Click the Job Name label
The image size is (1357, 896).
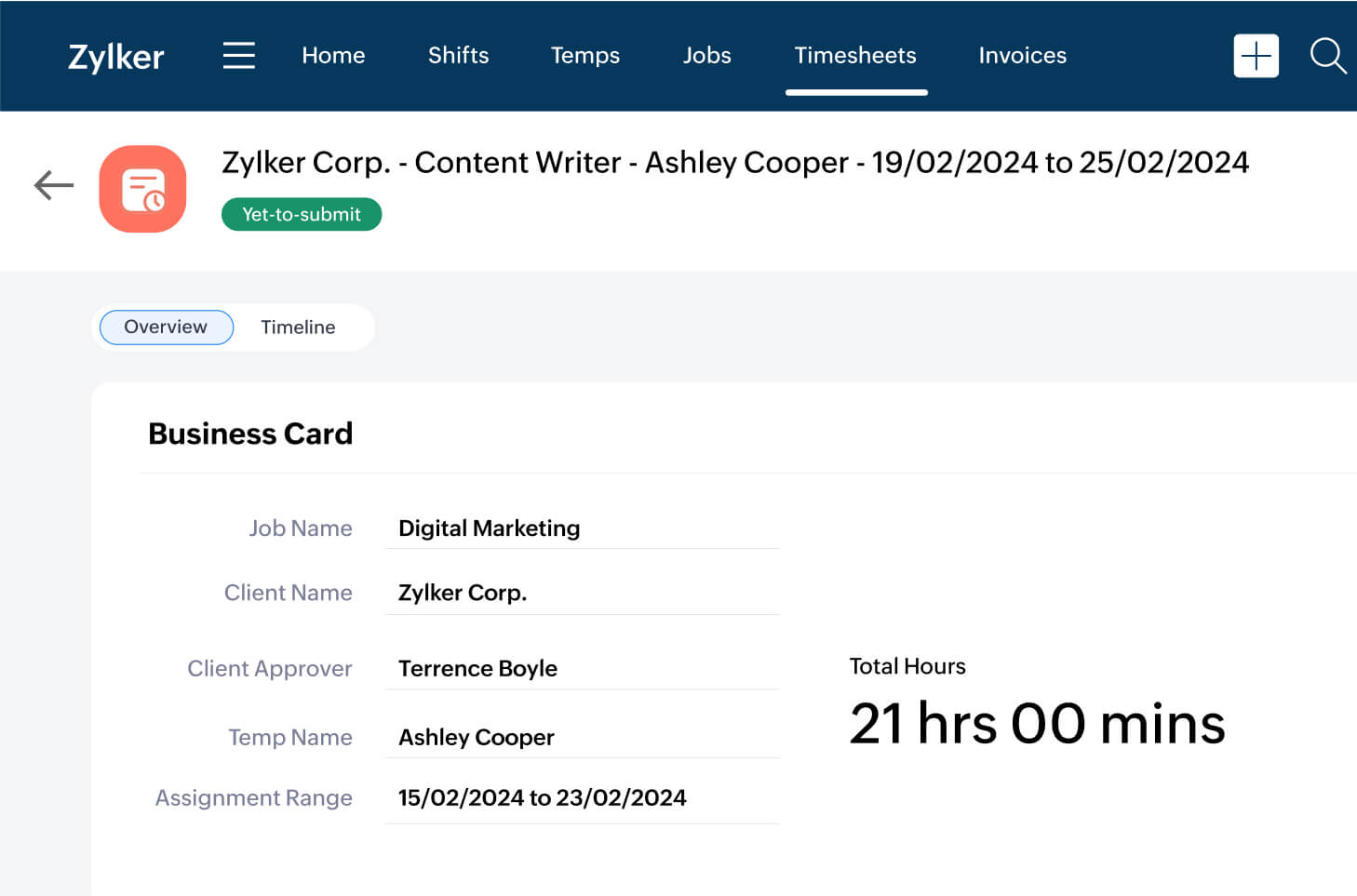[x=301, y=528]
